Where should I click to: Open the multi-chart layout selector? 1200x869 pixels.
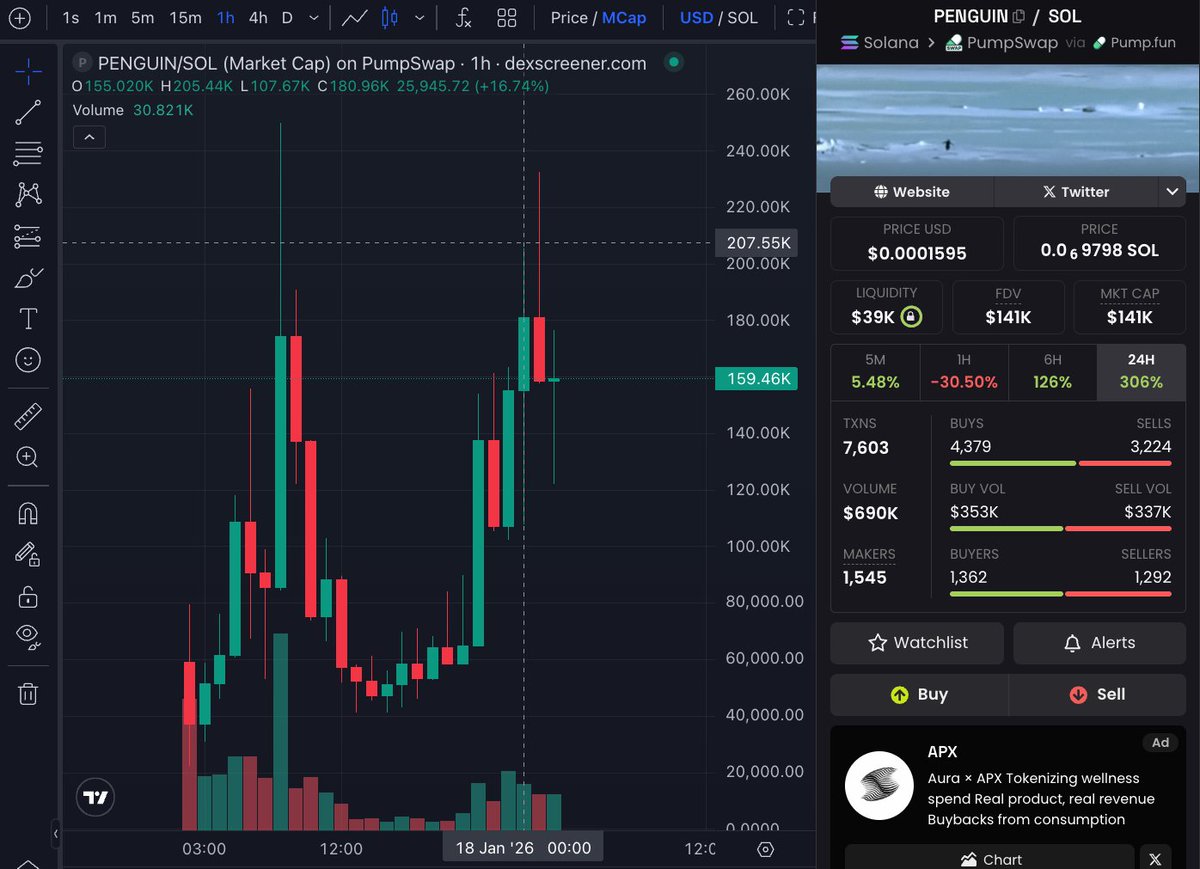(x=507, y=17)
